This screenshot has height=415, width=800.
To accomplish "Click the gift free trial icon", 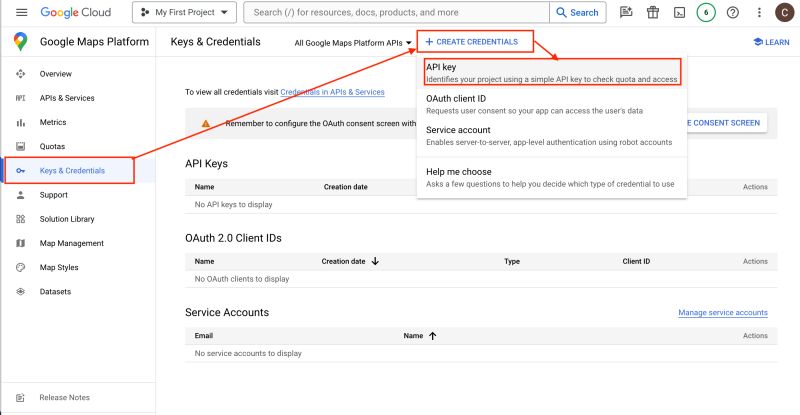I will [x=653, y=12].
